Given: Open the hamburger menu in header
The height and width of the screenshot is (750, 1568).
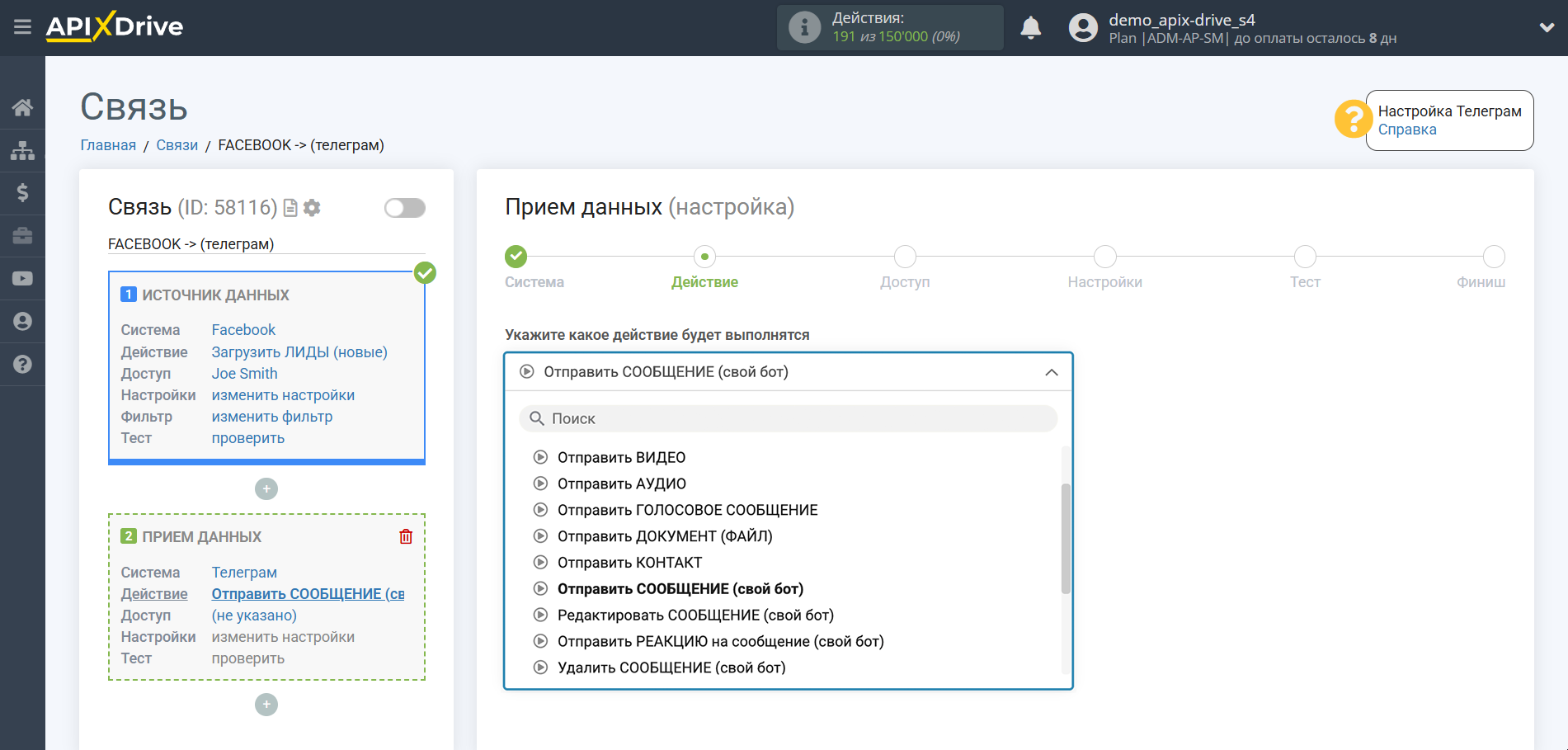Looking at the screenshot, I should [22, 27].
